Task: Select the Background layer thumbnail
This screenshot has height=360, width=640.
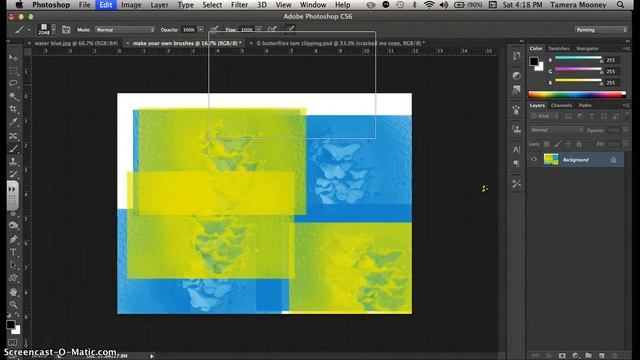Action: click(551, 160)
